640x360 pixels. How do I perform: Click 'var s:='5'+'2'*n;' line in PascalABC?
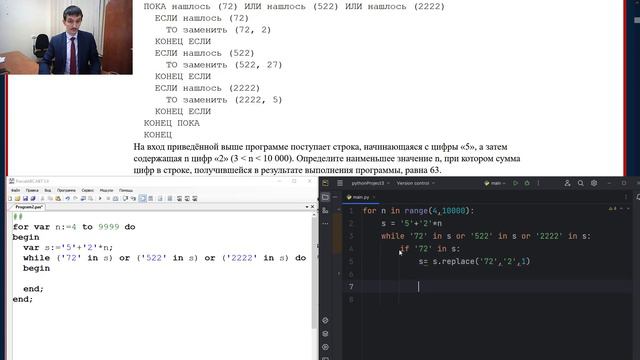68,247
